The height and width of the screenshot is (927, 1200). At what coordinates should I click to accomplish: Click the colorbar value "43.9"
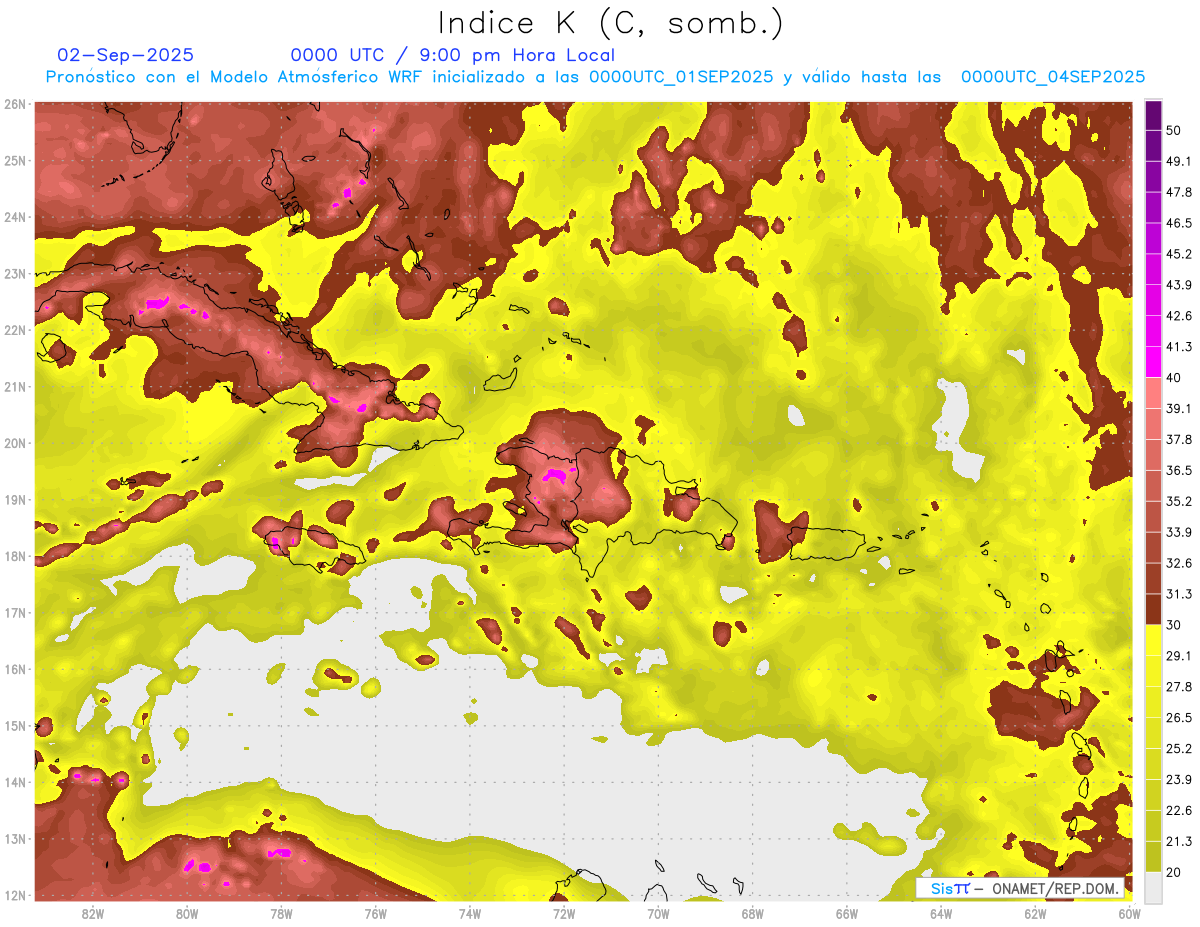[1177, 285]
